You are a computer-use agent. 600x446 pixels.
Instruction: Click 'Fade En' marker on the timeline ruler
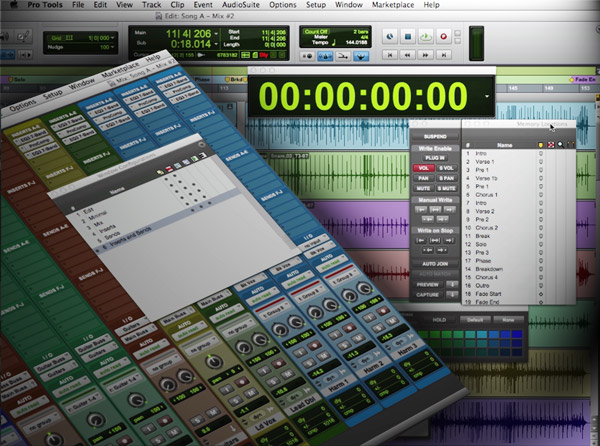[582, 80]
